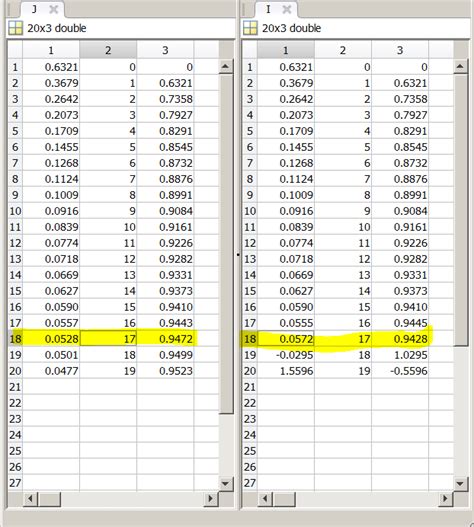Viewport: 474px width, 527px height.
Task: Click cell 1.5596 in I panel
Action: (x=286, y=371)
